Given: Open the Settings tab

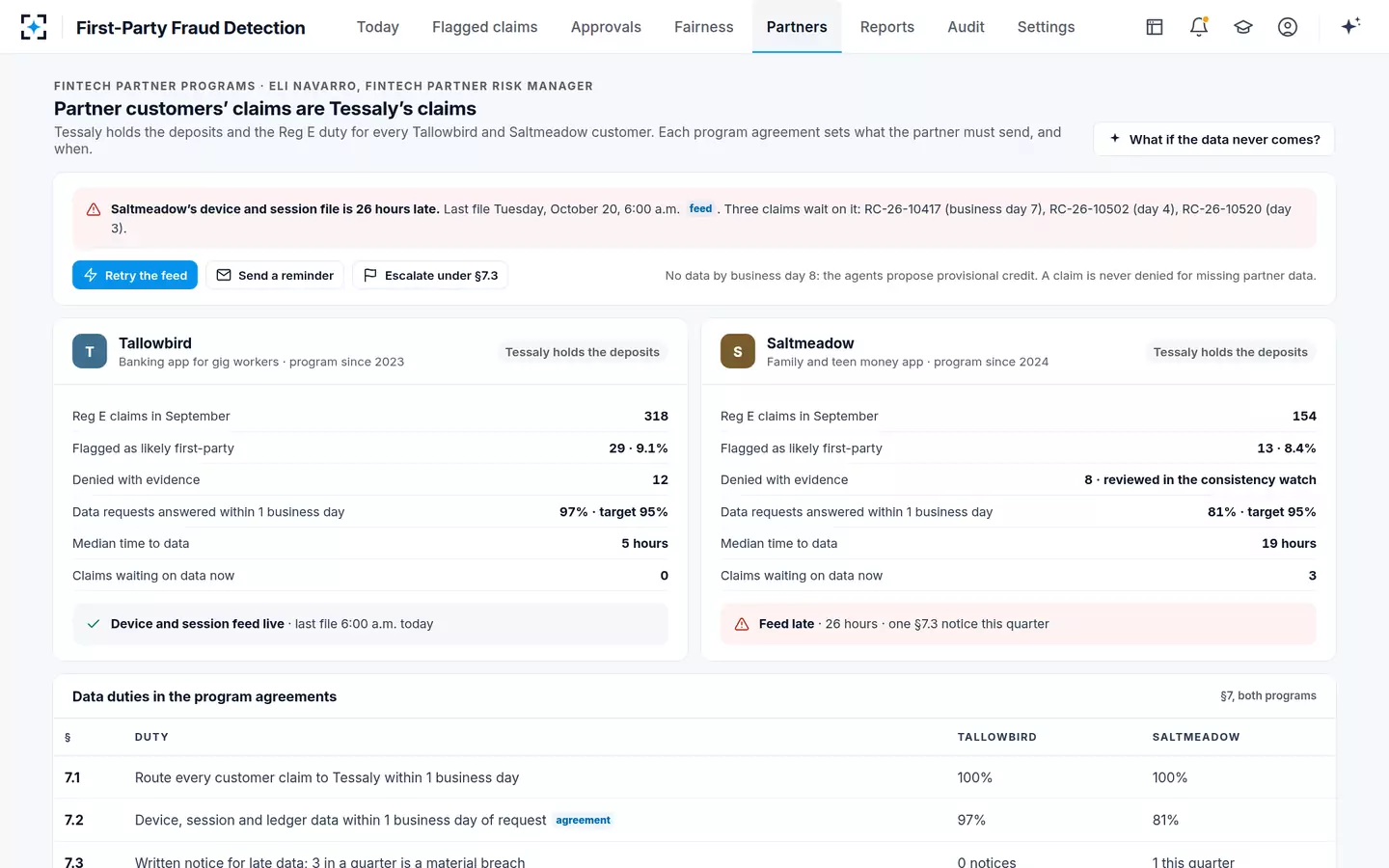Looking at the screenshot, I should 1046,27.
